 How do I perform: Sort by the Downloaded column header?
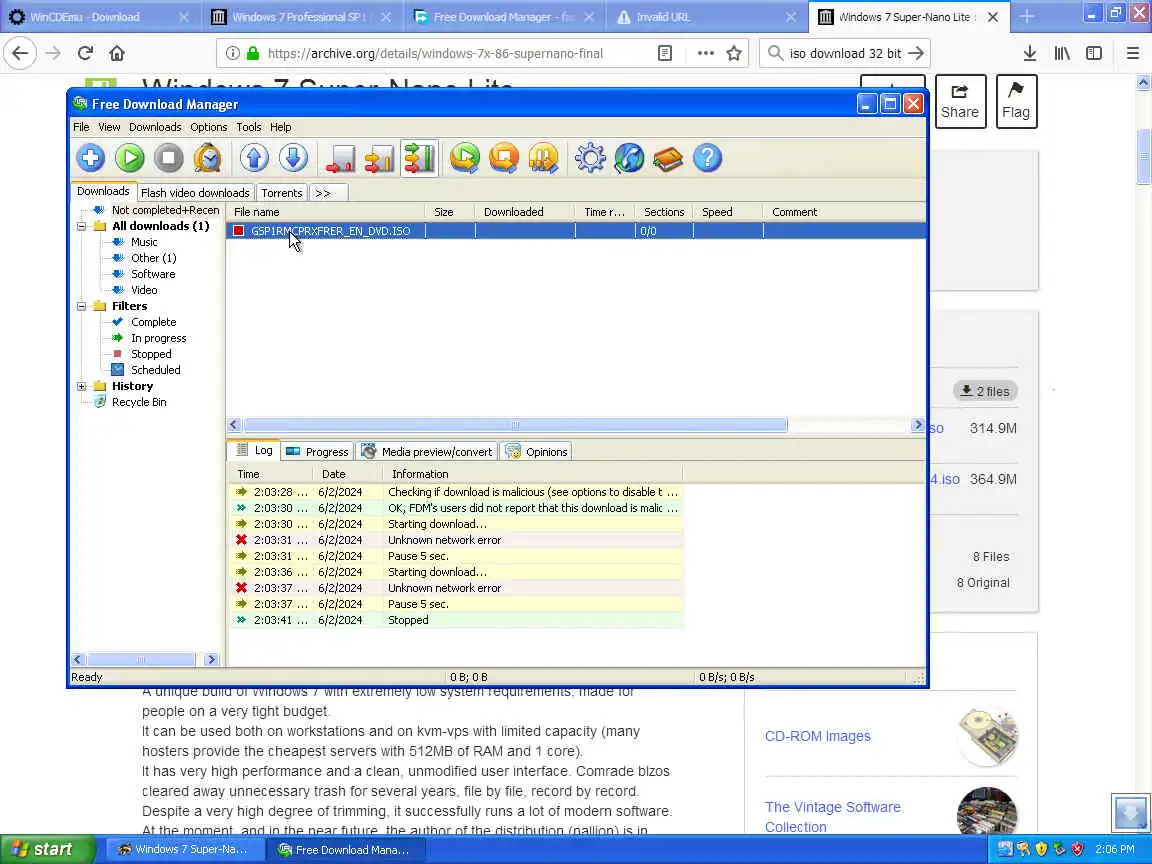(525, 212)
